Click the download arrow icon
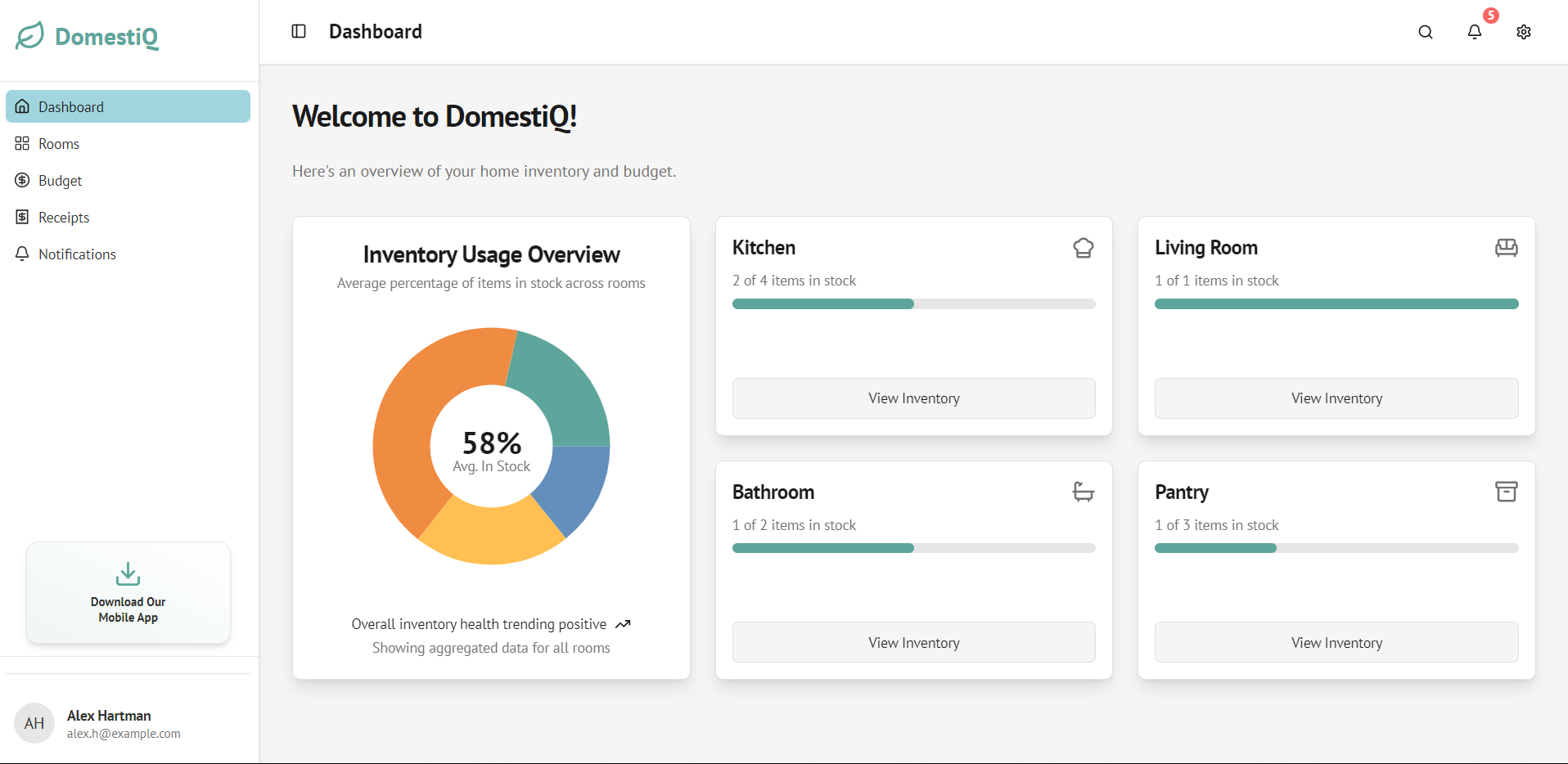Viewport: 1568px width, 764px height. (128, 573)
